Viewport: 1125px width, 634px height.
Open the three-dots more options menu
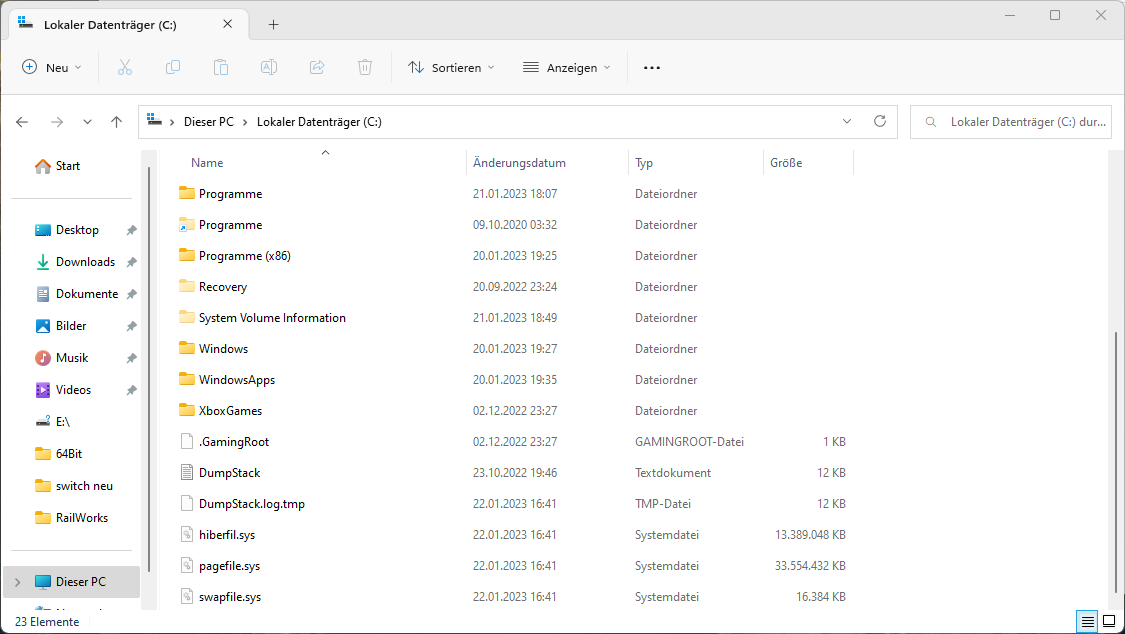click(x=651, y=67)
